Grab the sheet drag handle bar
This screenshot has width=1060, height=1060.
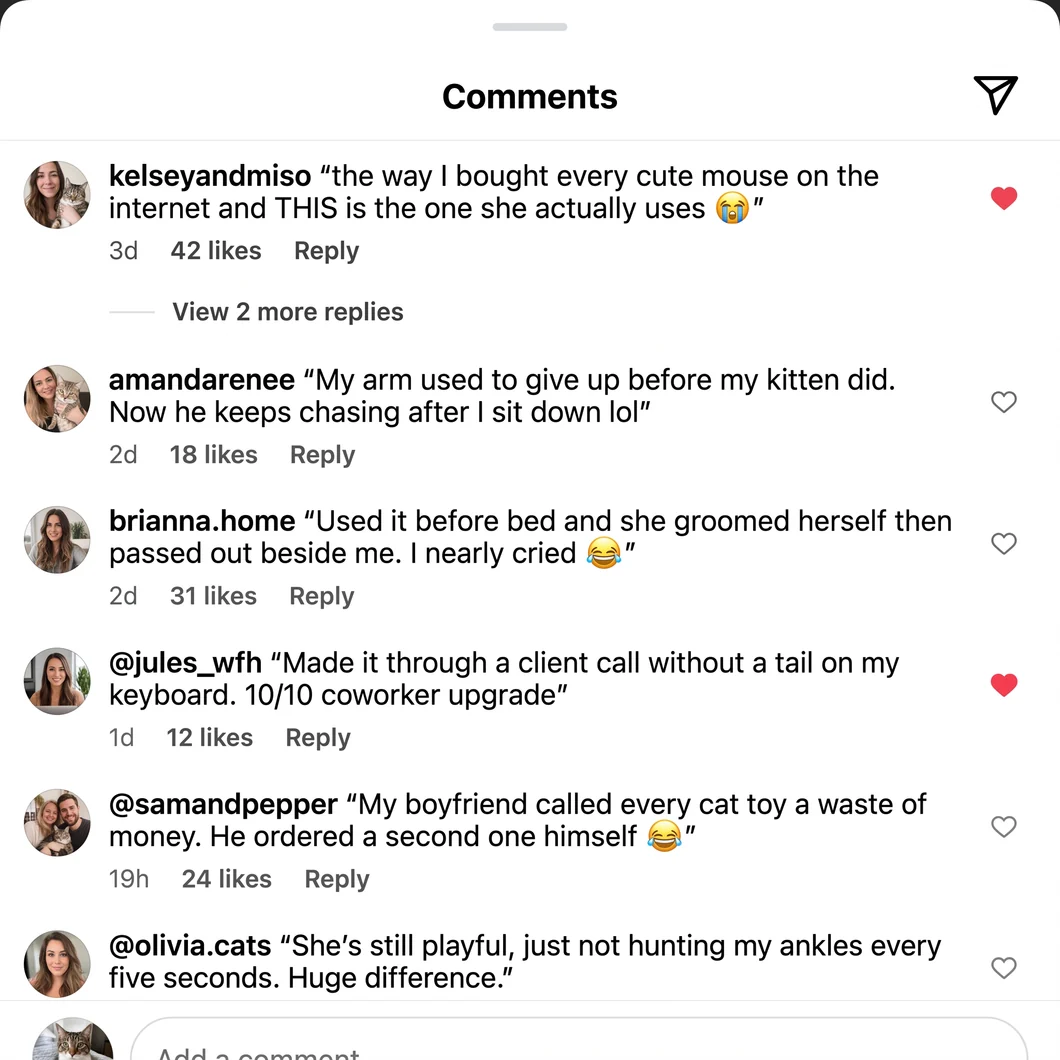(x=530, y=27)
